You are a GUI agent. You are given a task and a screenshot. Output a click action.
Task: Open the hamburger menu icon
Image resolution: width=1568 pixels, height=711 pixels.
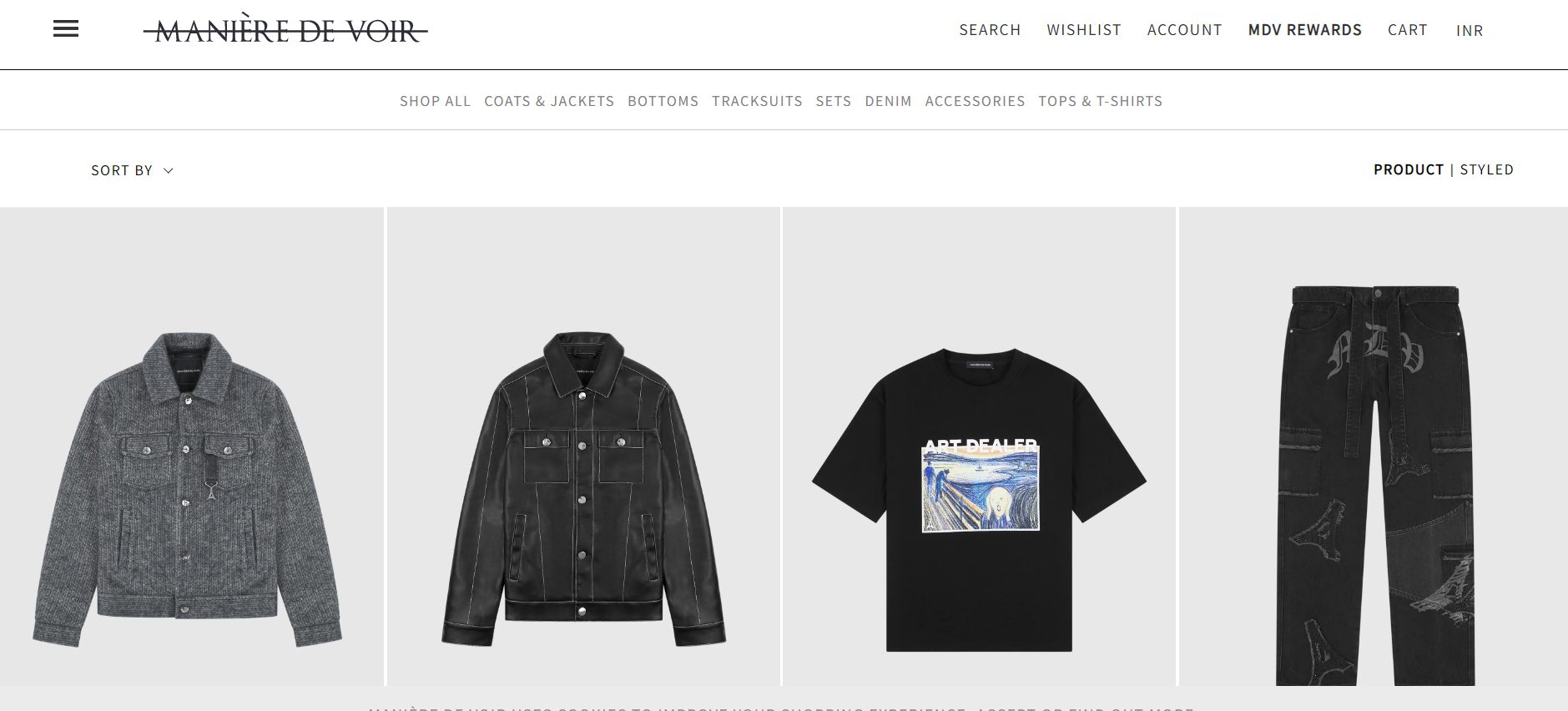pyautogui.click(x=66, y=29)
